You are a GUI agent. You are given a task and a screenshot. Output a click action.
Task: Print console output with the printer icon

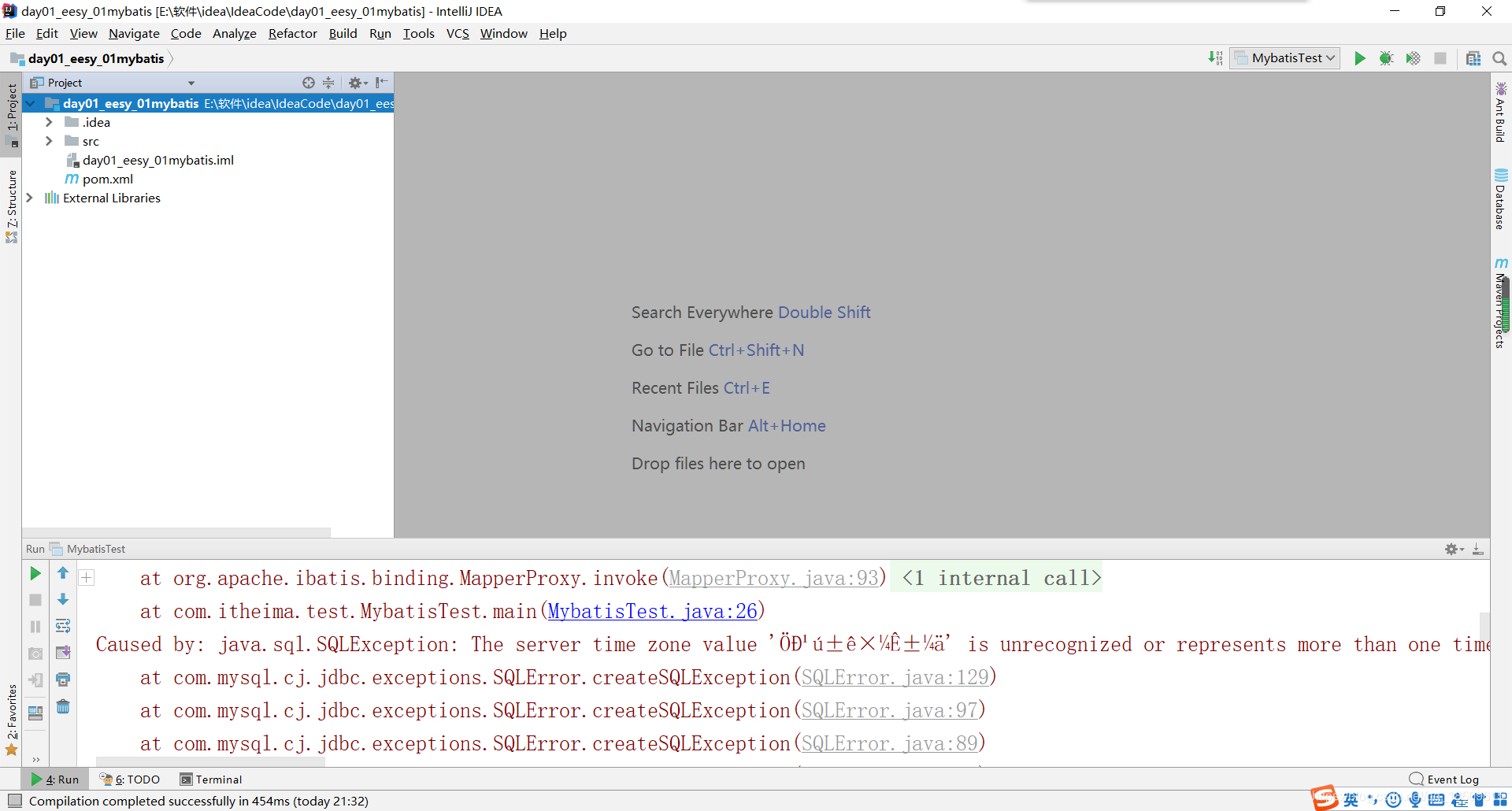63,680
